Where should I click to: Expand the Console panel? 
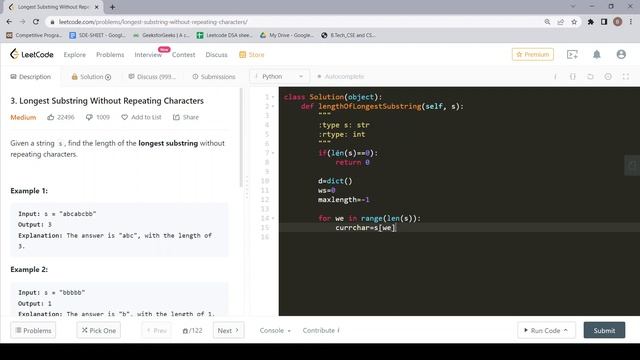(275, 331)
